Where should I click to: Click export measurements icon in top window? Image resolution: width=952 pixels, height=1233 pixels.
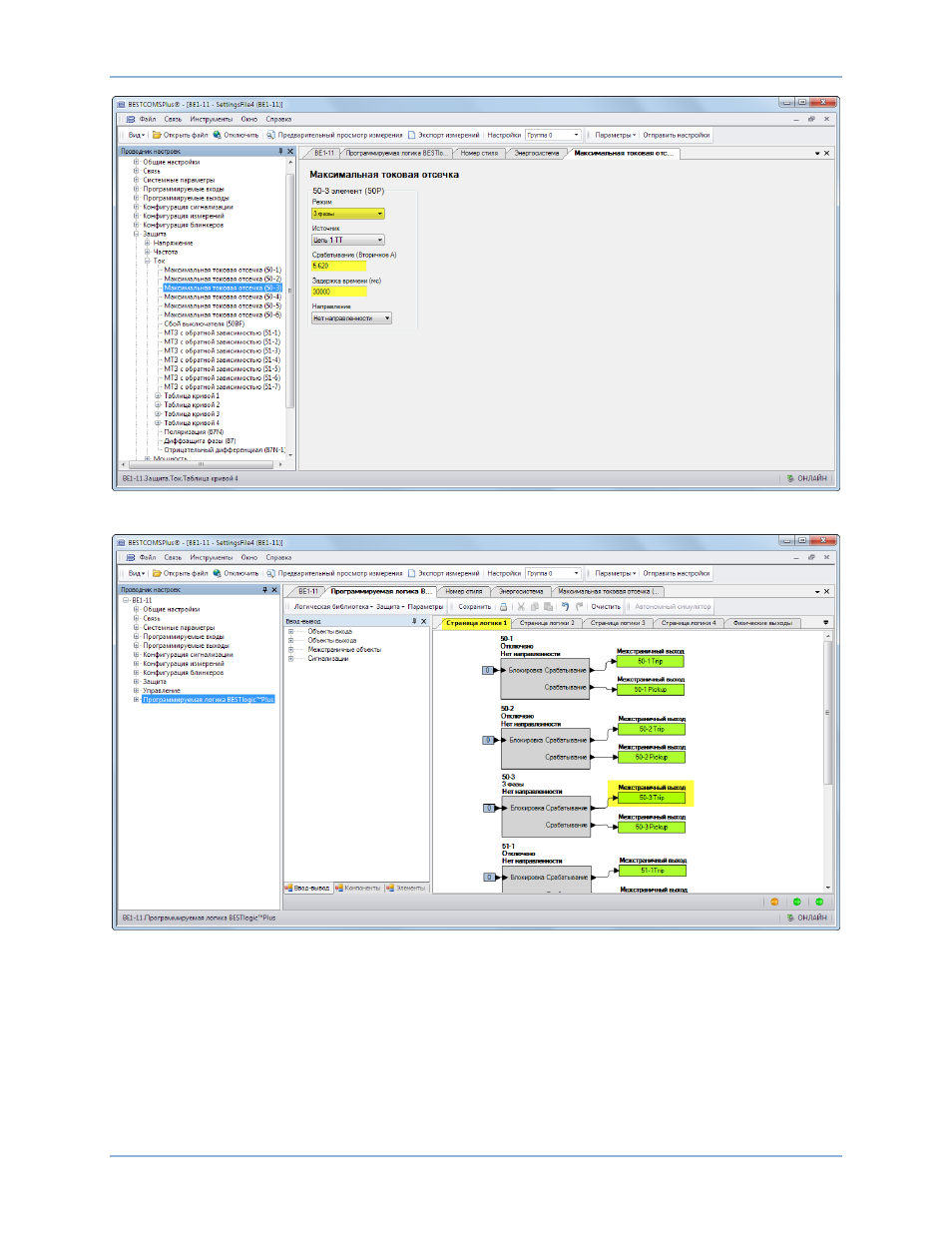(x=411, y=135)
